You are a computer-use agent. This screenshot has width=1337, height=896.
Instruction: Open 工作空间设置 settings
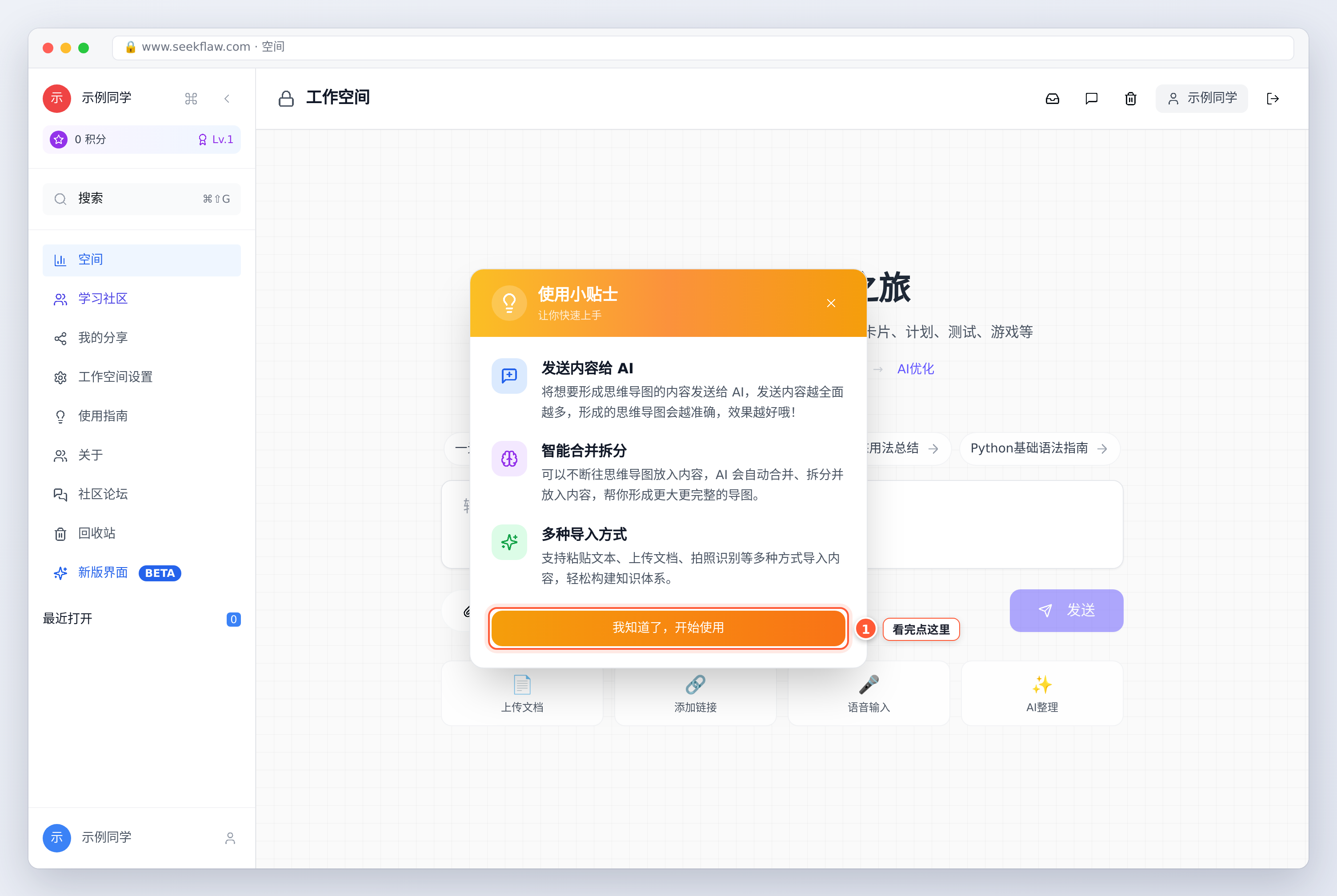(142, 377)
